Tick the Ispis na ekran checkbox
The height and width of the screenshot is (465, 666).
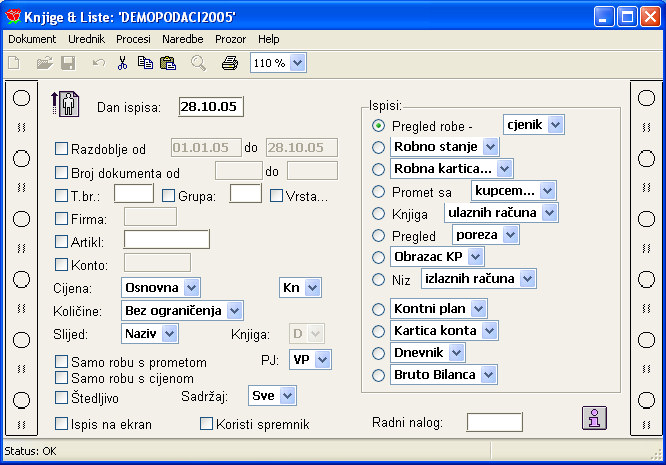[61, 424]
